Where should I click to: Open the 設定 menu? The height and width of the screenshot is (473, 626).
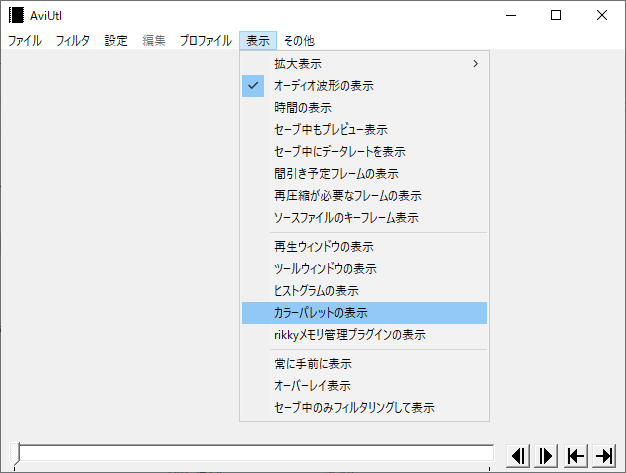point(116,41)
